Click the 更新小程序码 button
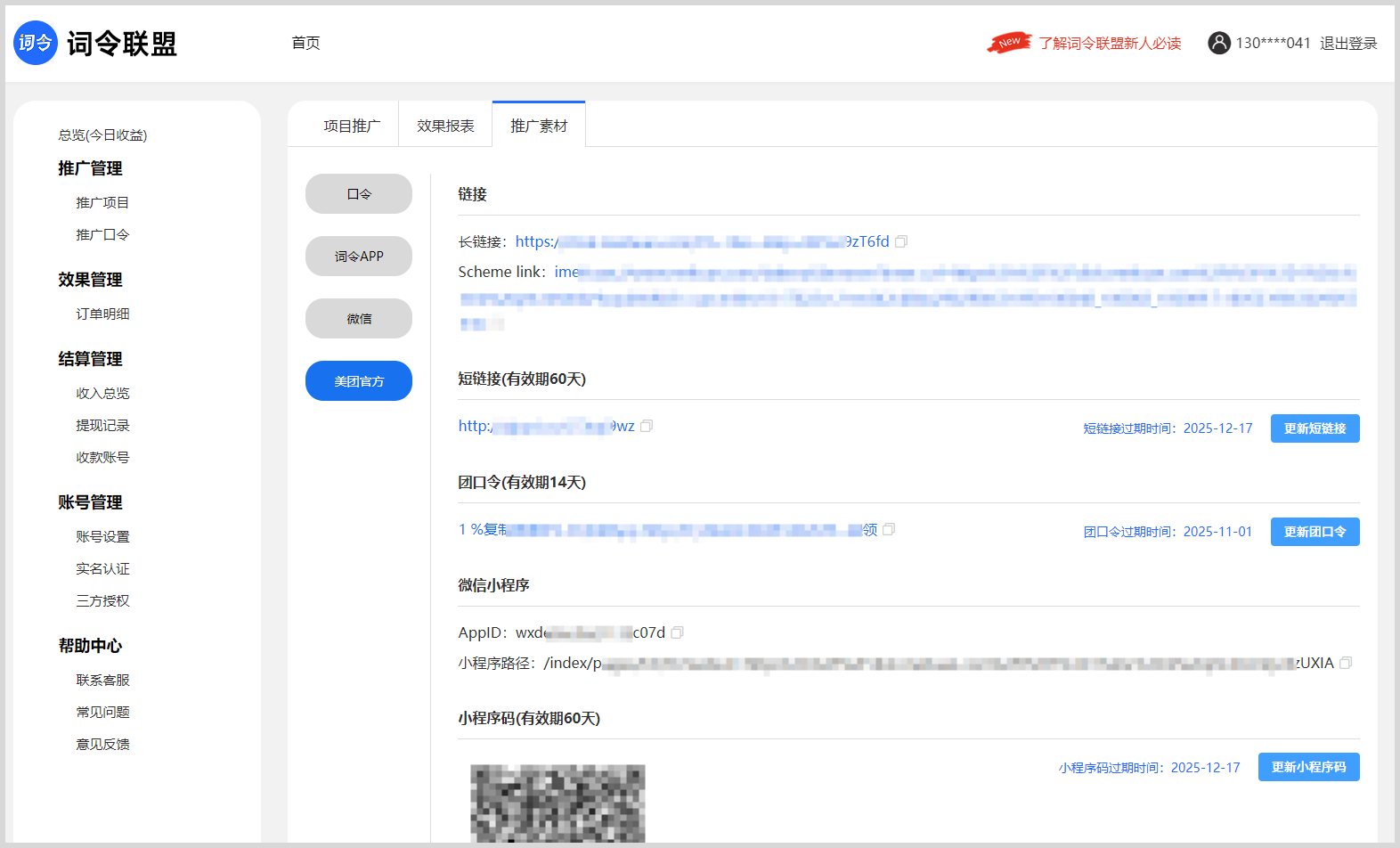Viewport: 1400px width, 848px height. tap(1308, 767)
